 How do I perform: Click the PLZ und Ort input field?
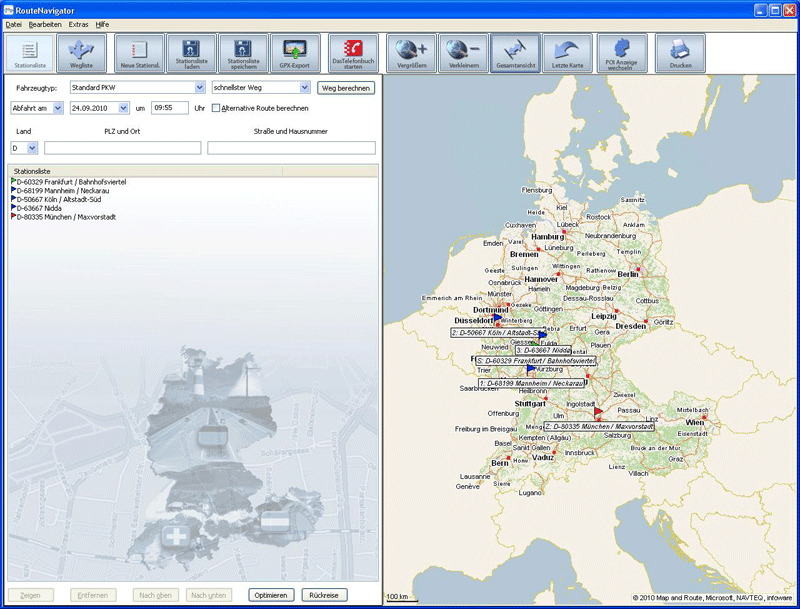[122, 148]
